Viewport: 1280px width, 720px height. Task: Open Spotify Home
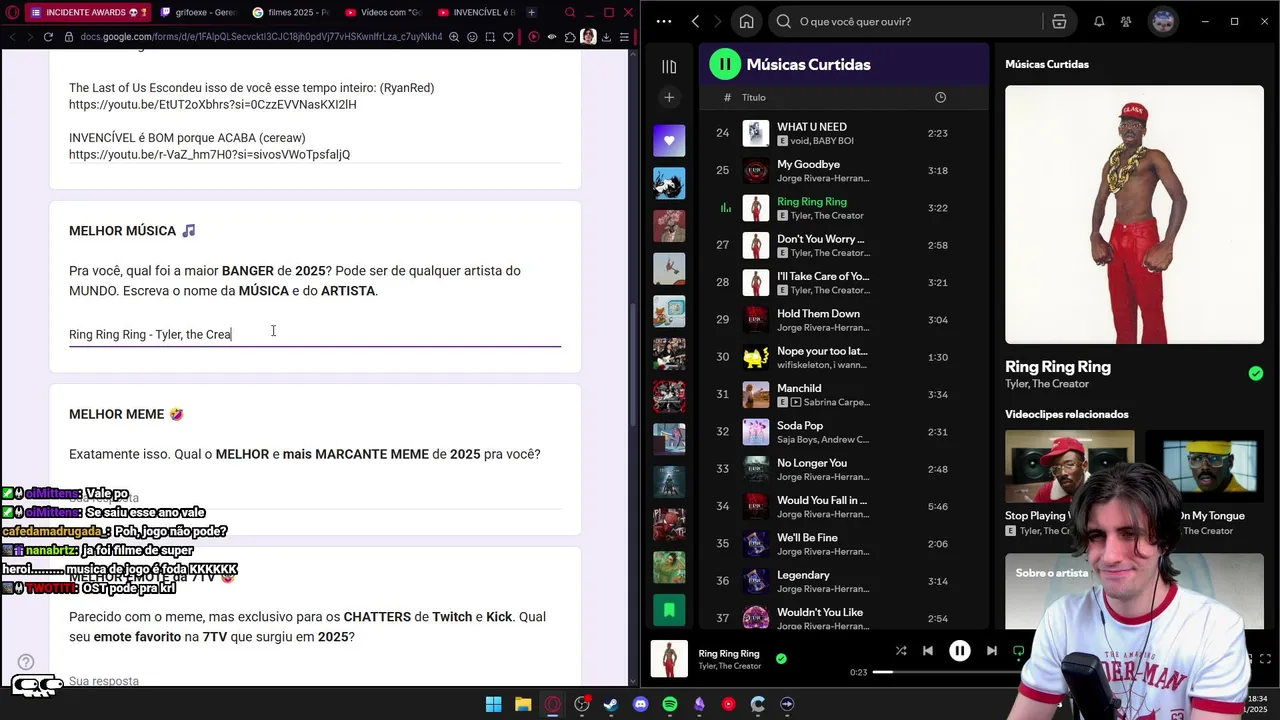[746, 21]
